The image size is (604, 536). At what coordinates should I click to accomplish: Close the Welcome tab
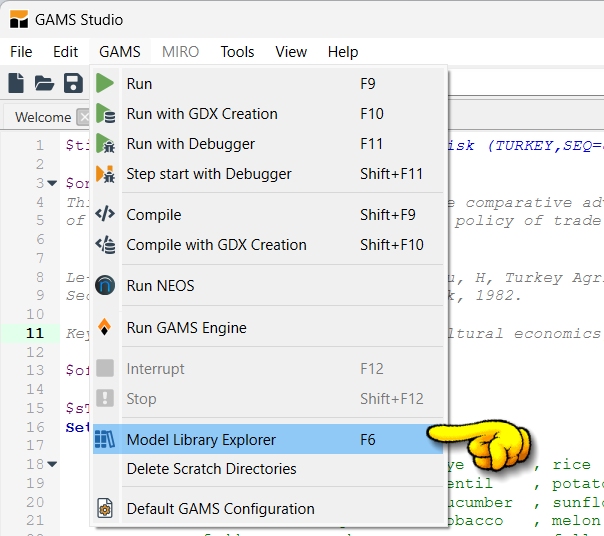coord(83,117)
